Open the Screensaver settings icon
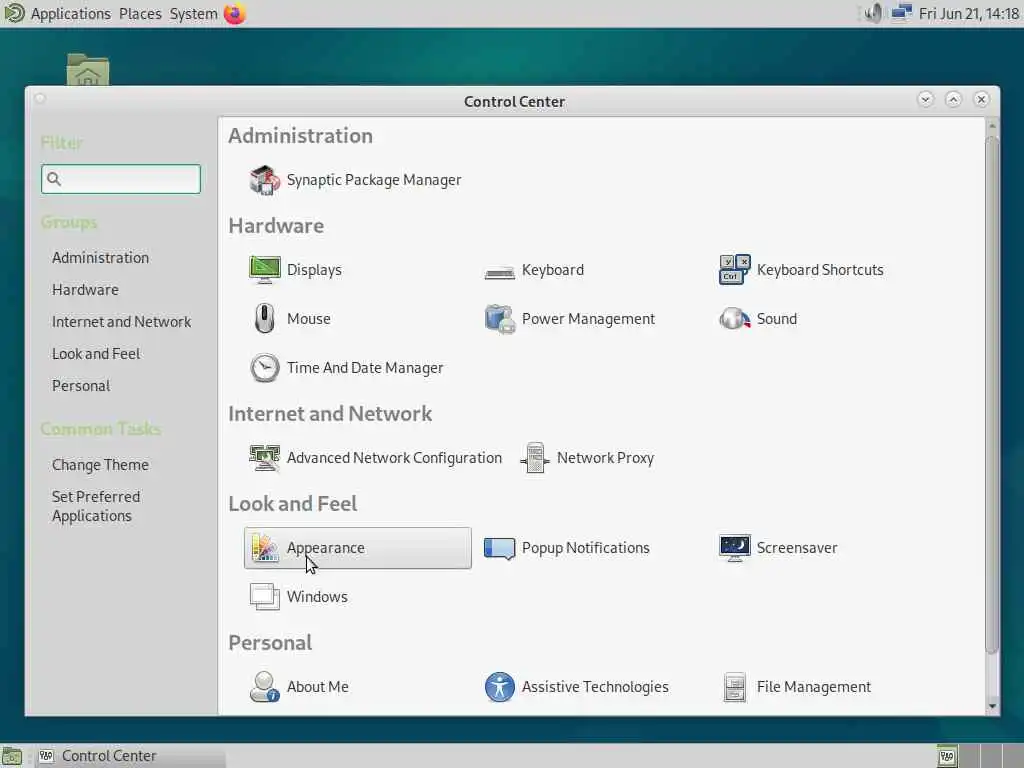Screen dimensions: 1024x768 tap(735, 548)
